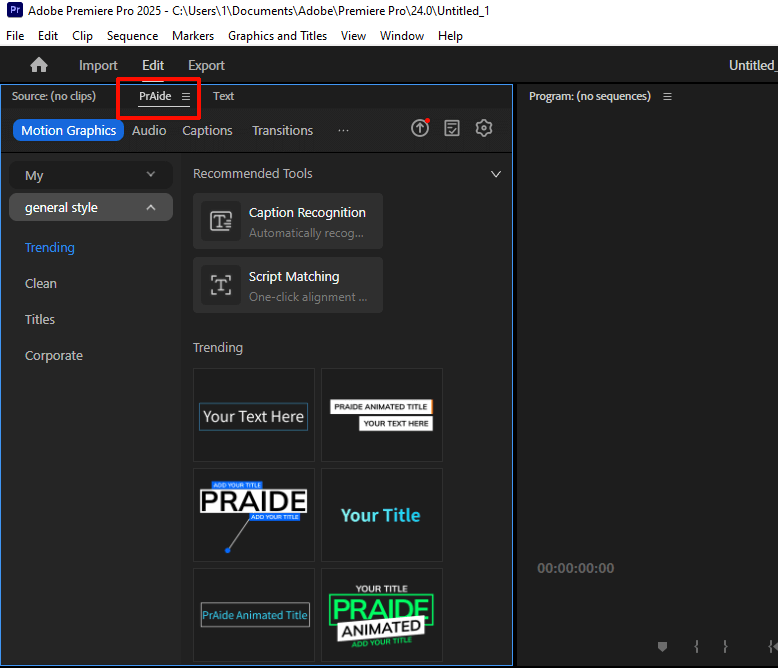This screenshot has height=668, width=778.
Task: Select the Captions category
Action: 207,131
